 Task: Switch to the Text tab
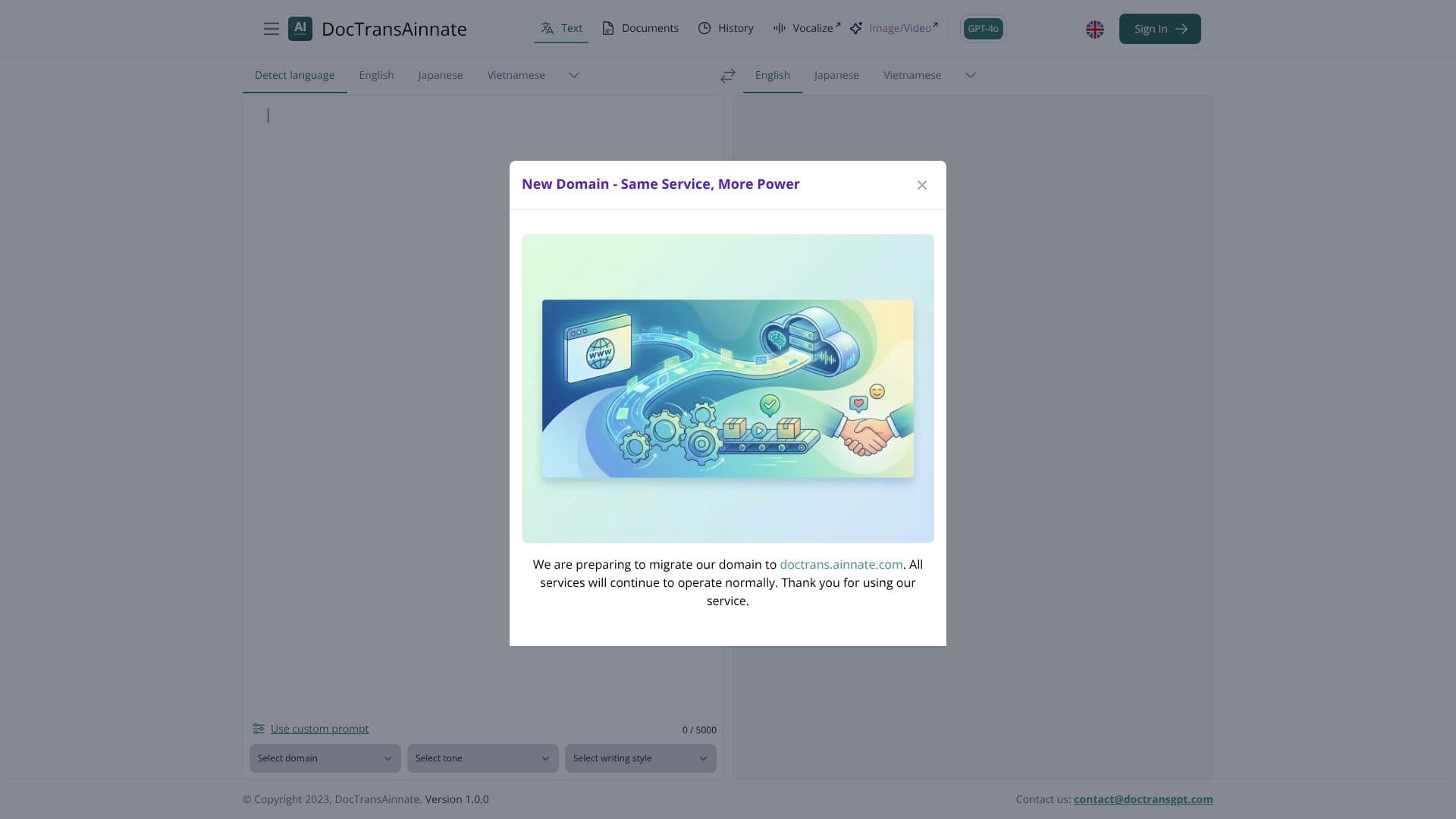[561, 29]
